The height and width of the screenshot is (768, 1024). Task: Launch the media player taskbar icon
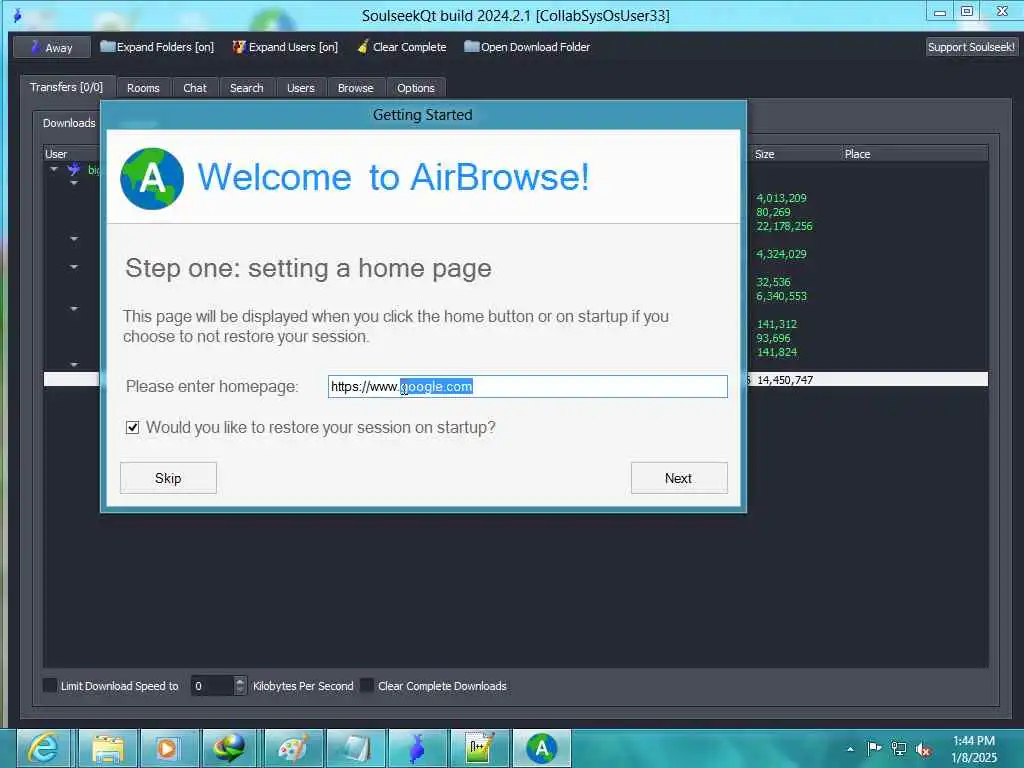click(168, 748)
